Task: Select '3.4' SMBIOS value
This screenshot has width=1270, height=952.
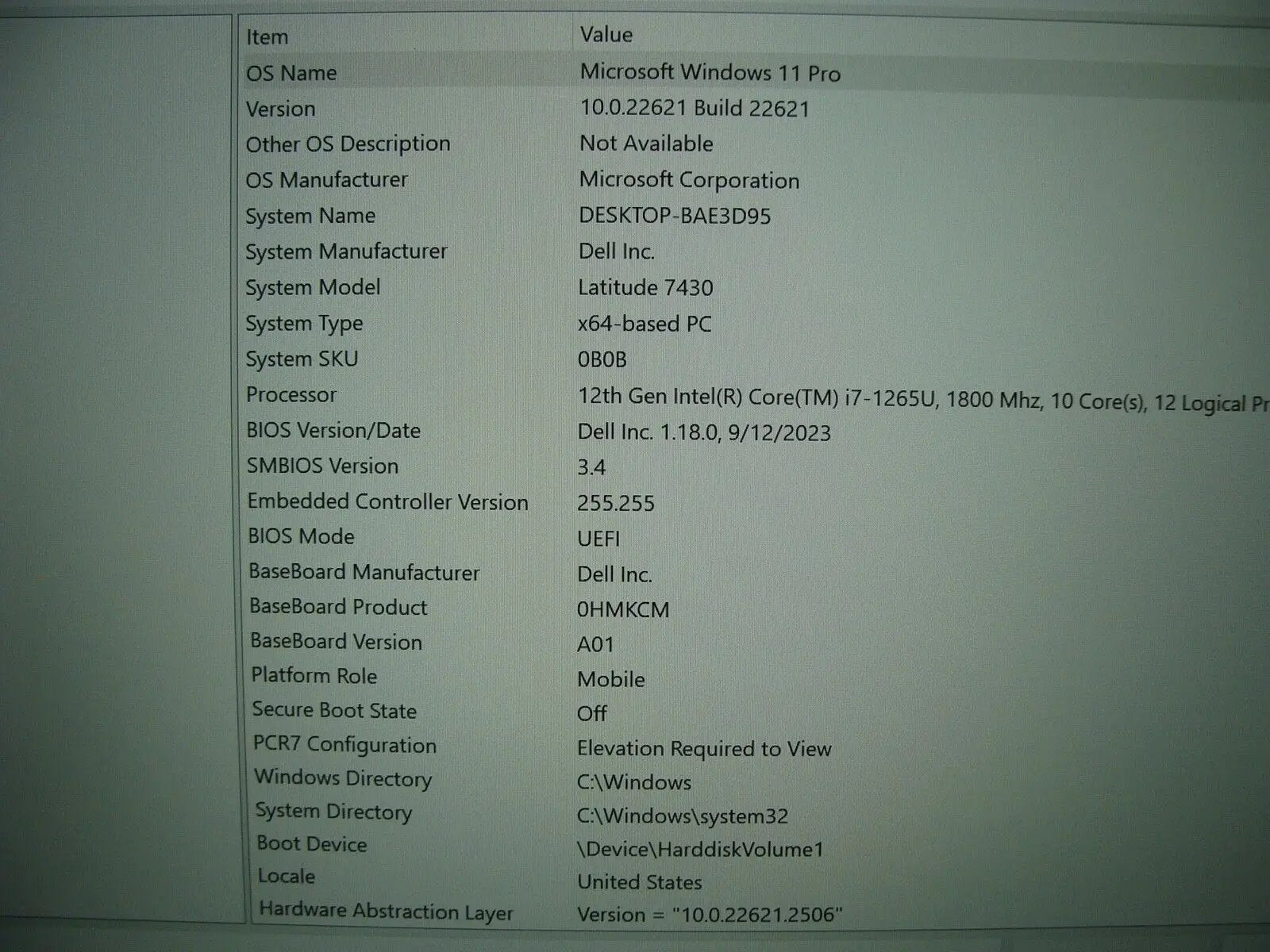Action: coord(591,467)
